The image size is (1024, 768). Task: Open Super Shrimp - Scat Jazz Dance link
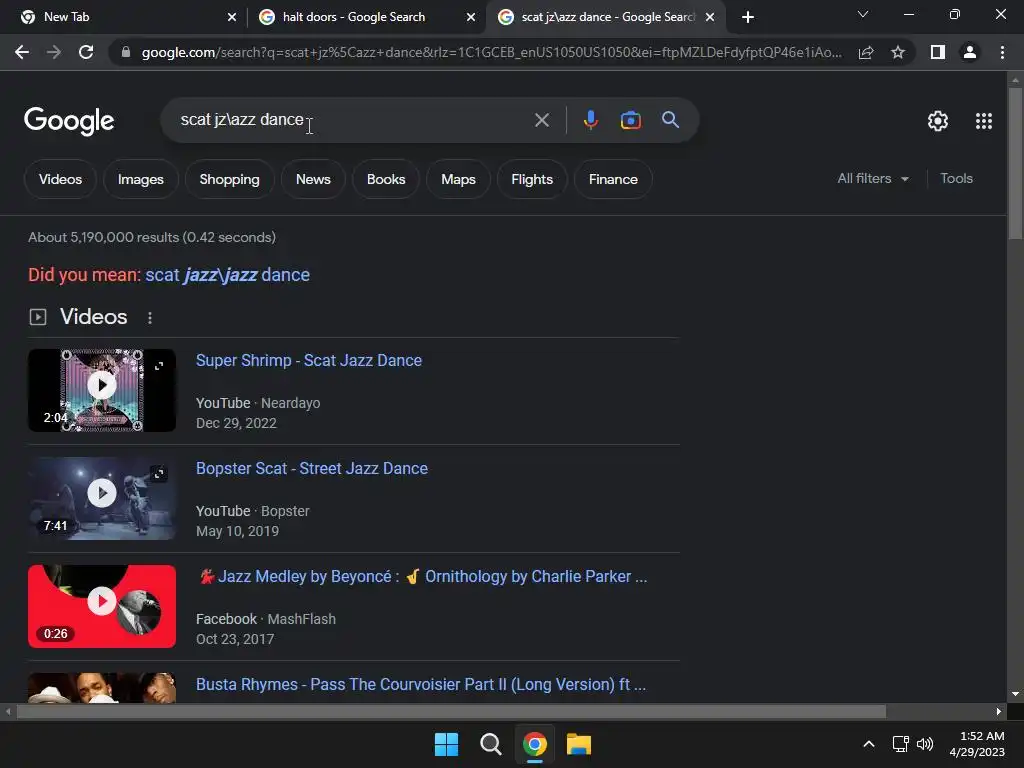click(x=309, y=360)
